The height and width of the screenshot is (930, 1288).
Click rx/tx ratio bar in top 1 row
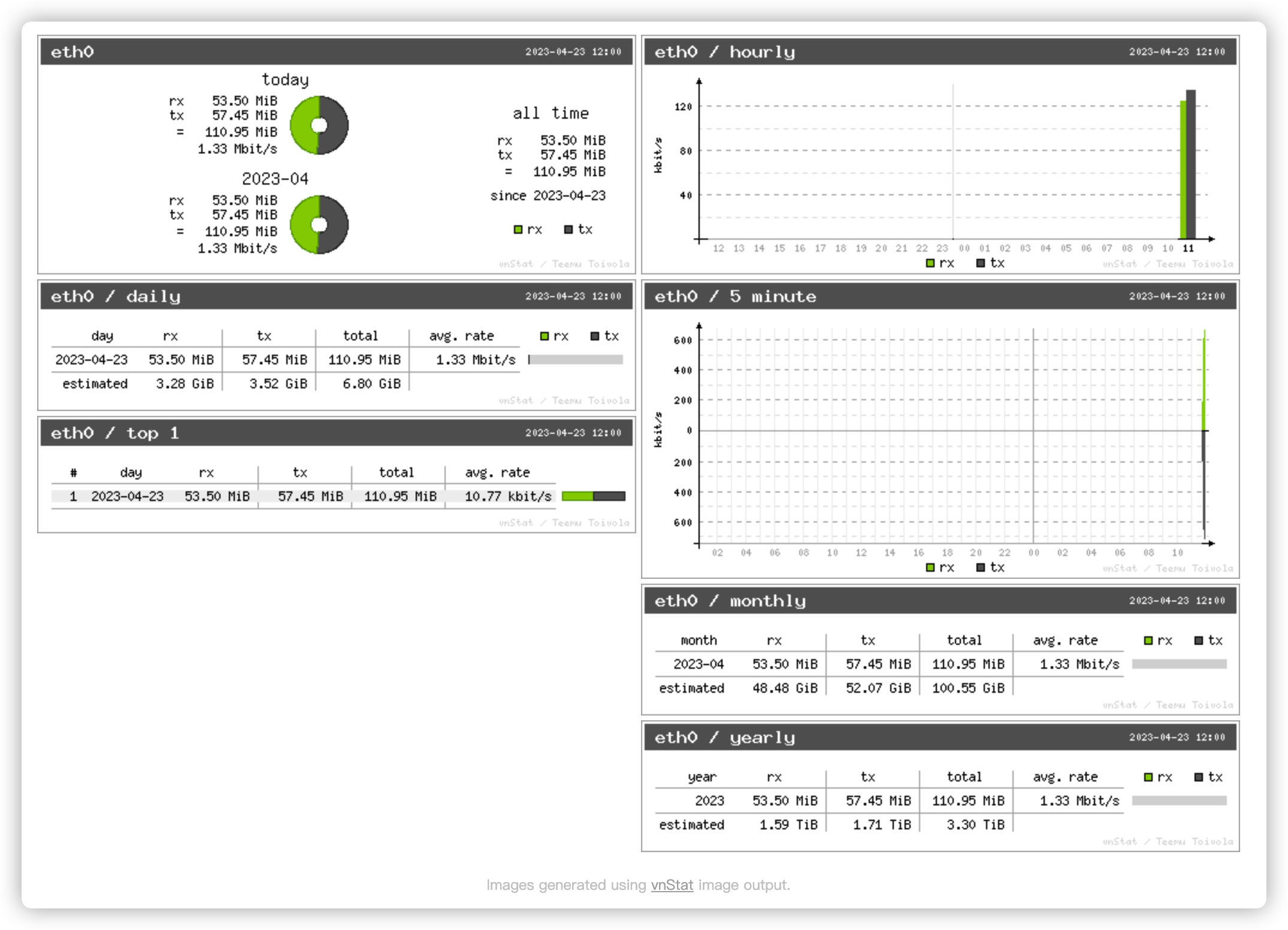click(593, 496)
